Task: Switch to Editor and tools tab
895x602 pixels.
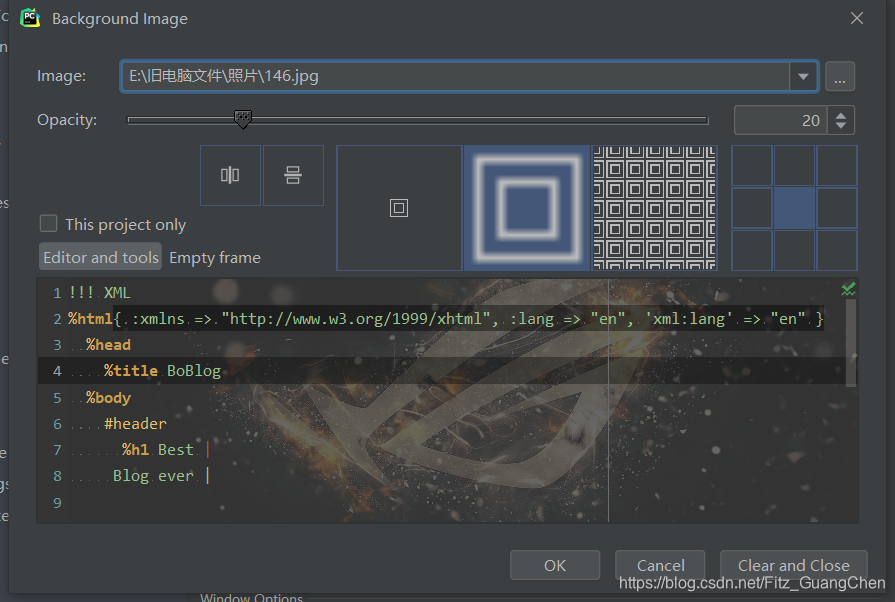Action: point(100,257)
